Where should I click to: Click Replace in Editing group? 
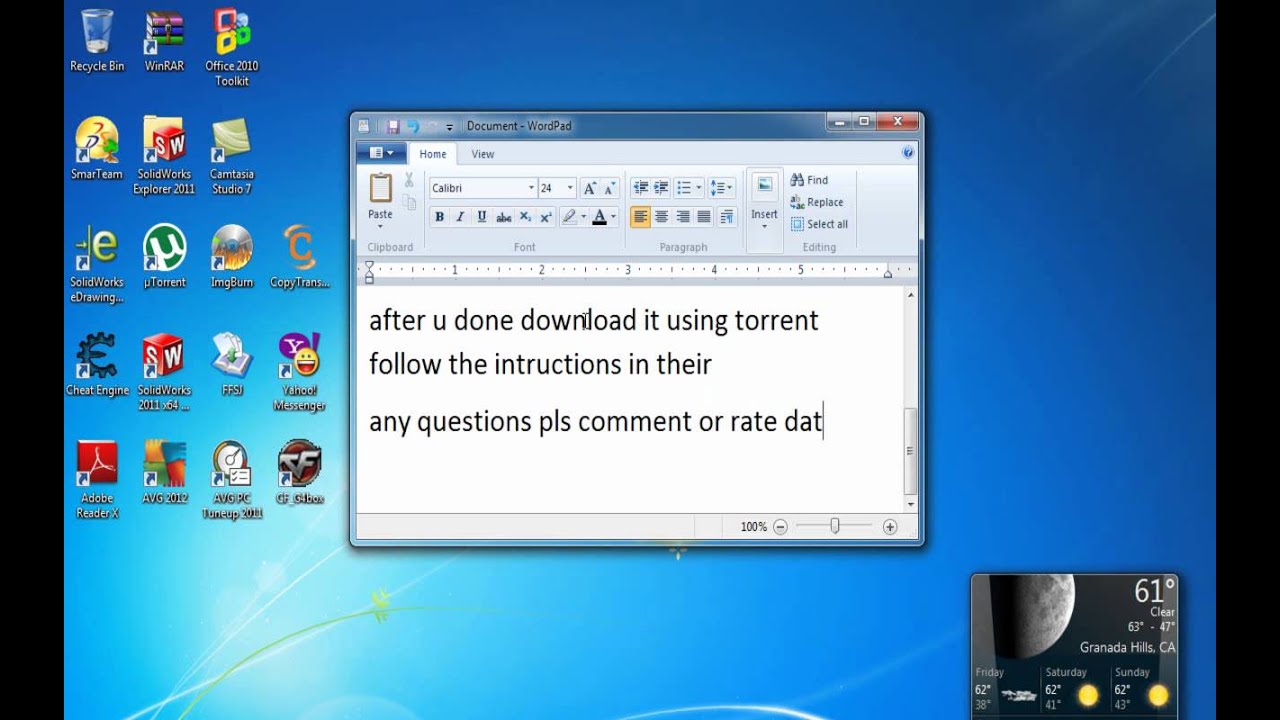[x=817, y=202]
